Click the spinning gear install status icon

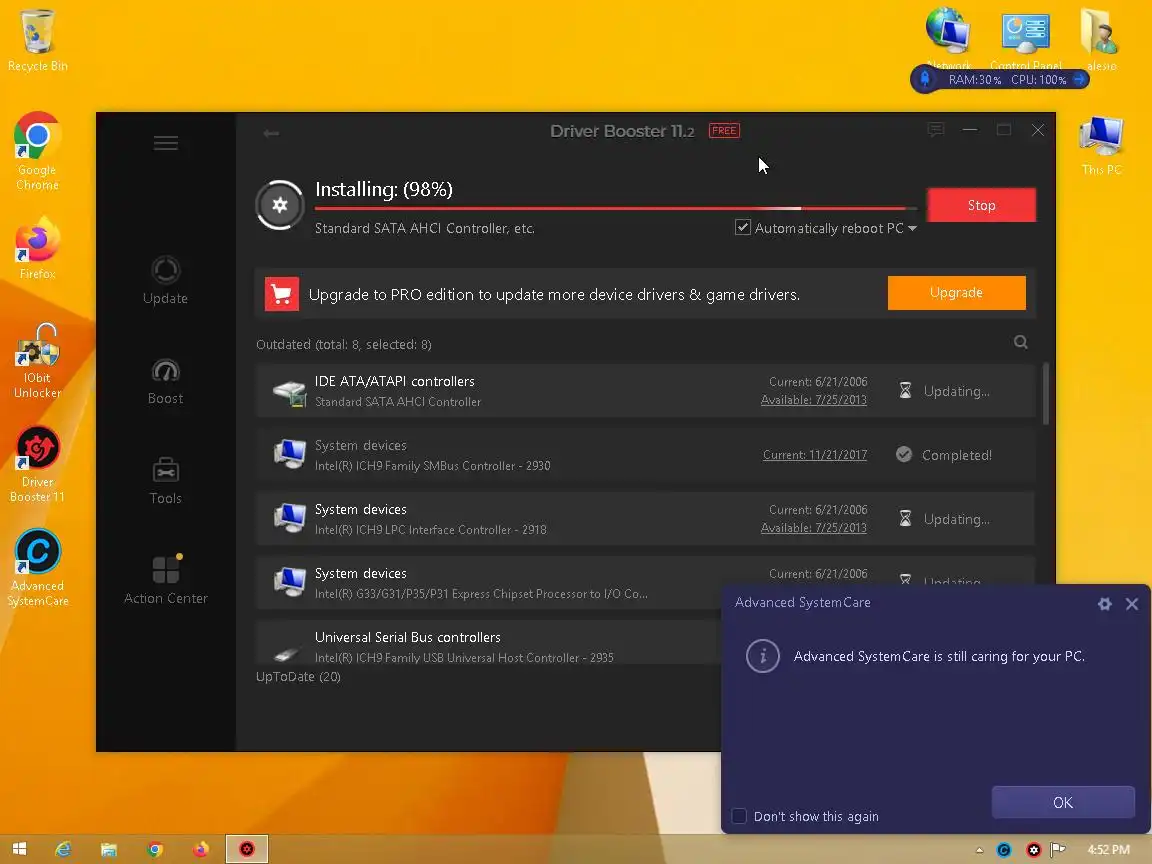[x=280, y=205]
